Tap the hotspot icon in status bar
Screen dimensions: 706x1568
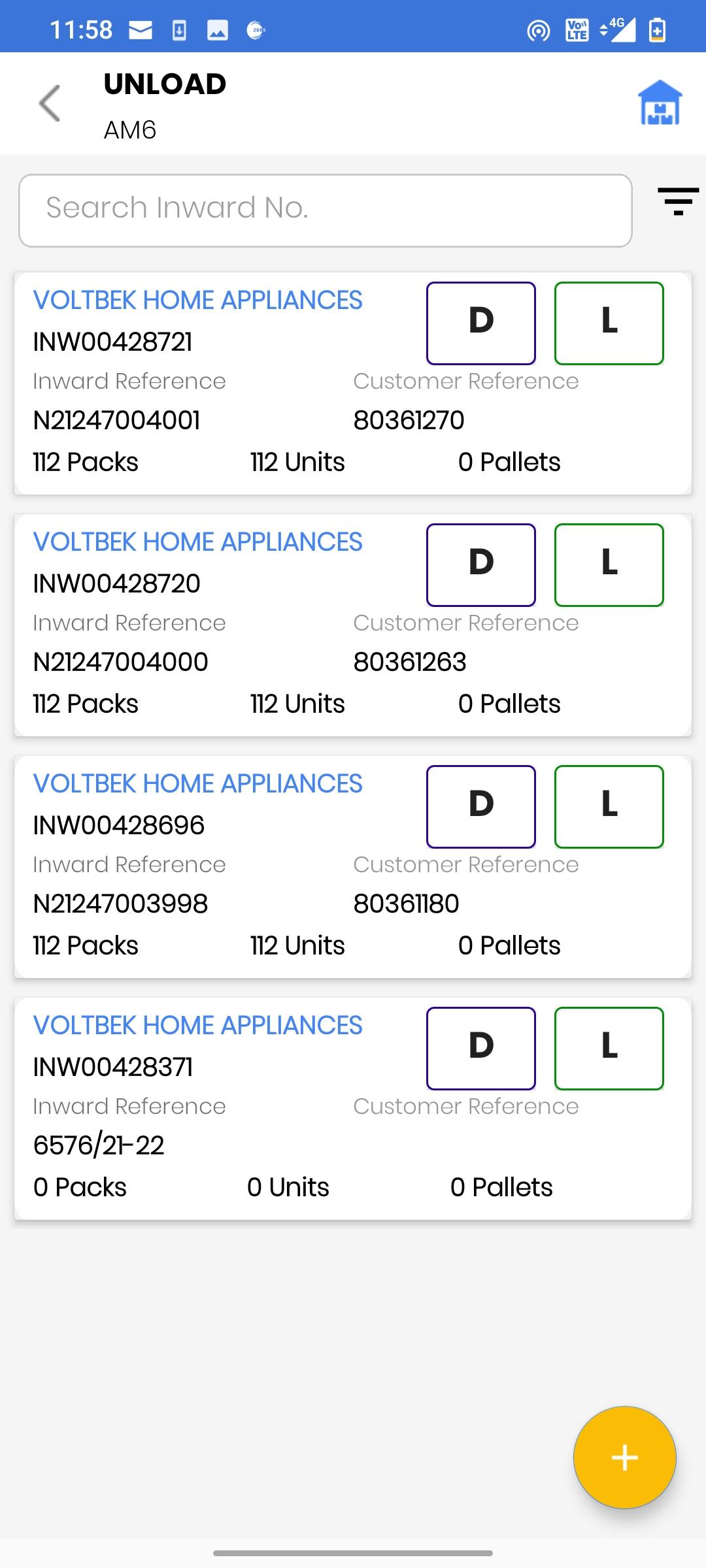point(538,30)
